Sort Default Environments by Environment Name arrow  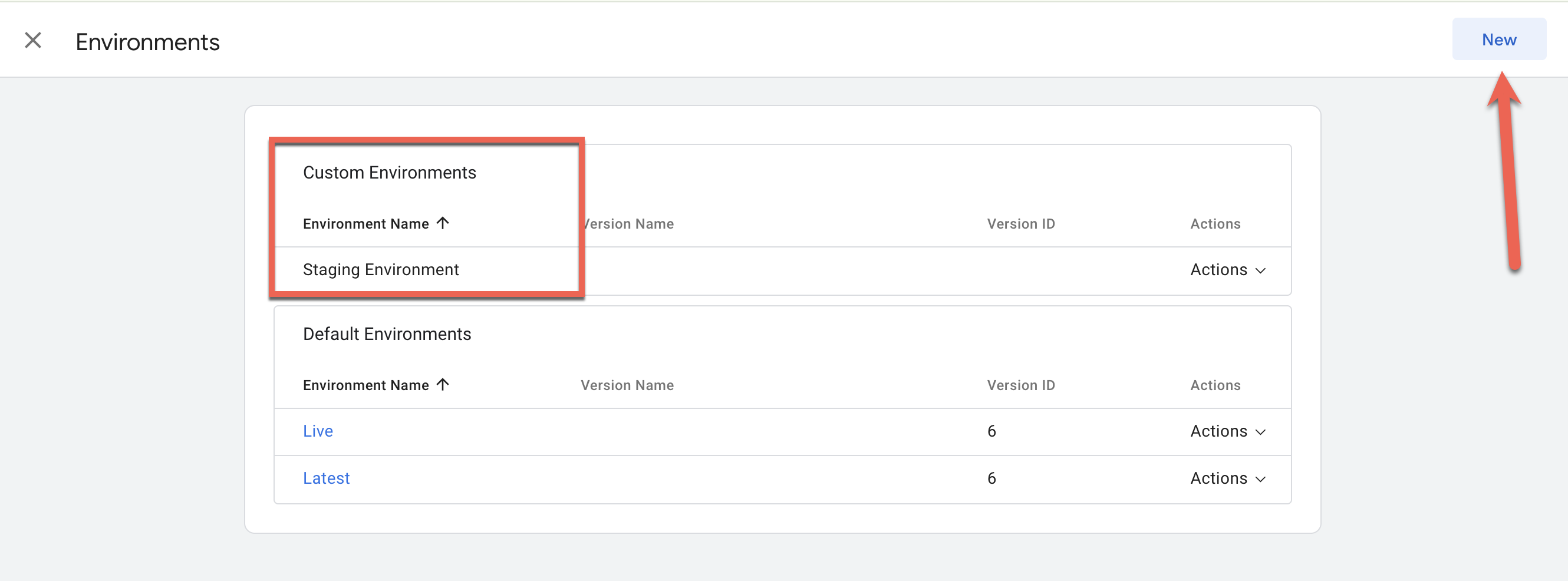click(443, 385)
